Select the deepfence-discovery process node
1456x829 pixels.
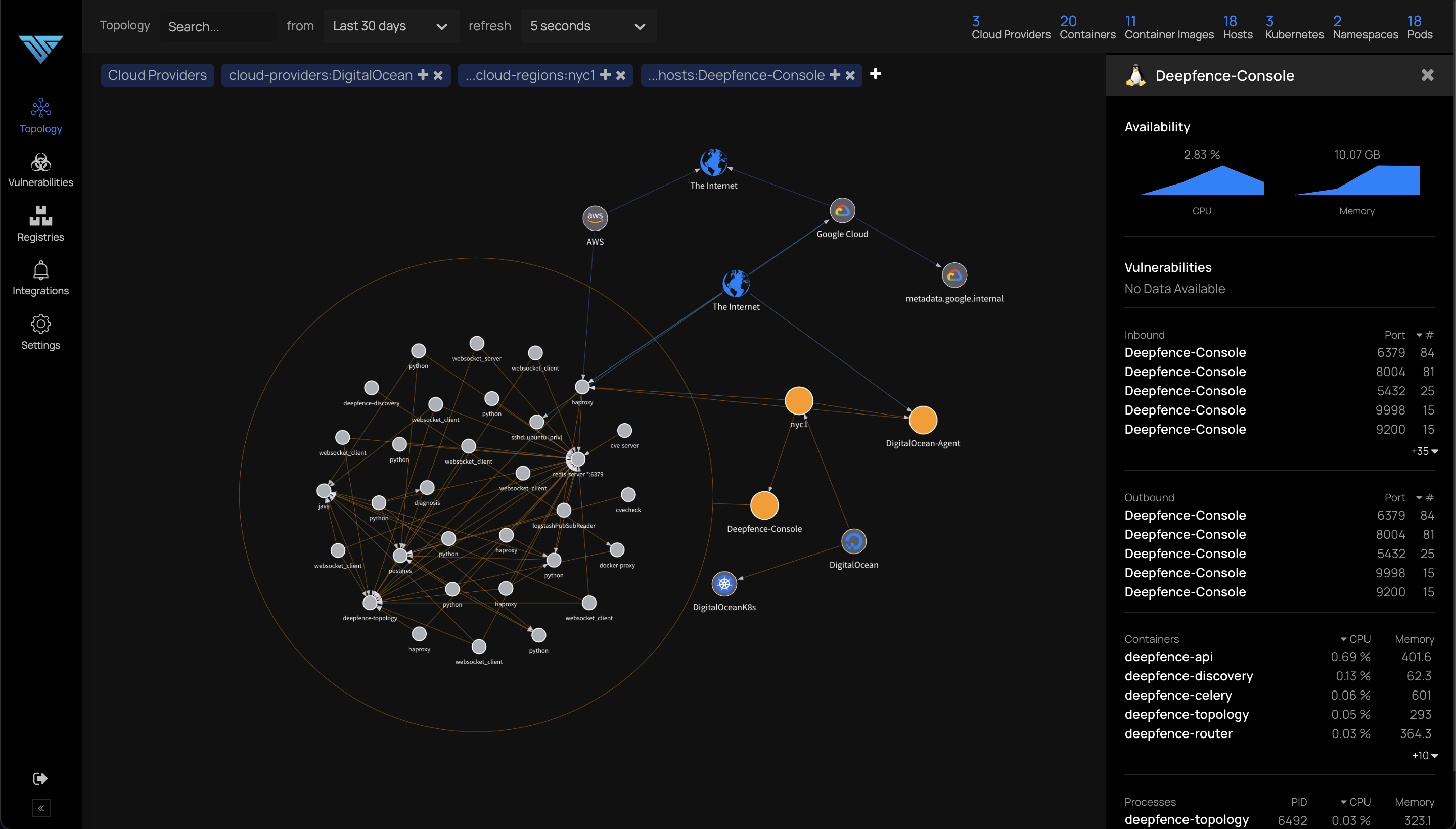pyautogui.click(x=371, y=388)
